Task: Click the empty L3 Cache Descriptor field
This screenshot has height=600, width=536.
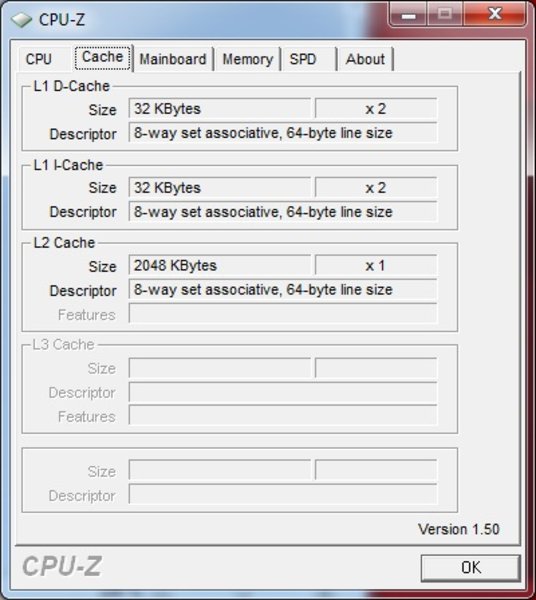Action: (x=283, y=392)
